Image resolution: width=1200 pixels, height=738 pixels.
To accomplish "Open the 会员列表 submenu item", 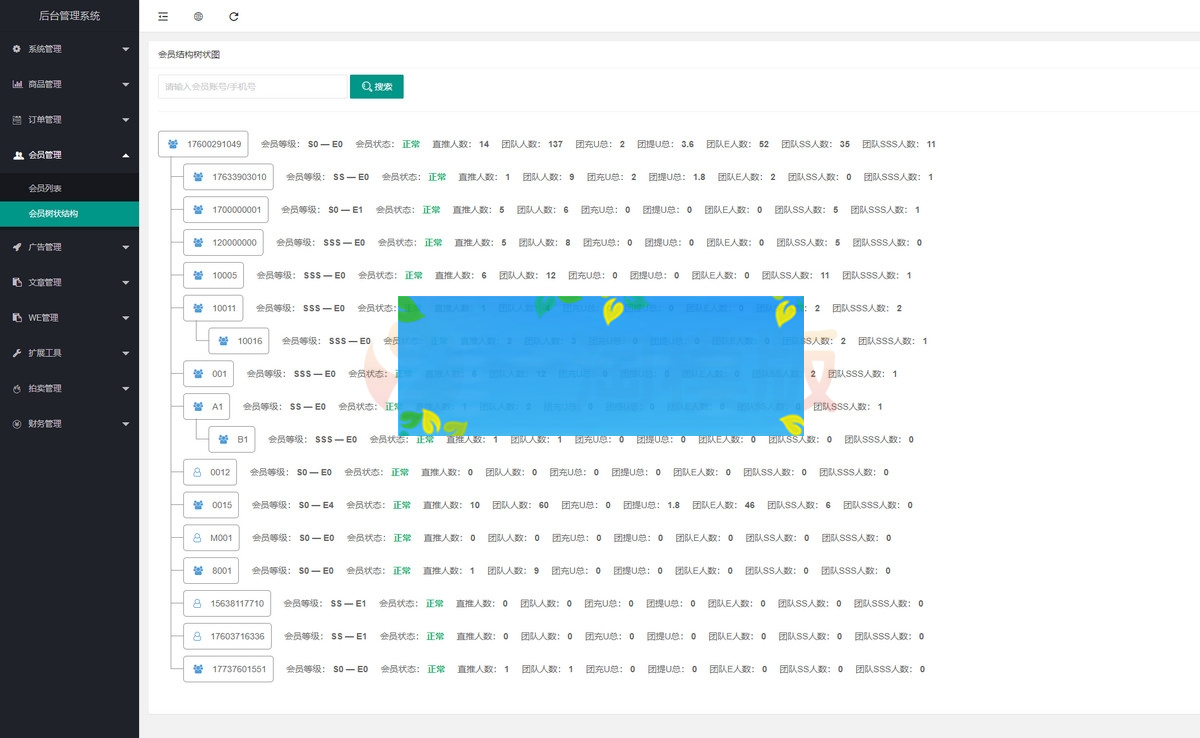I will click(46, 188).
